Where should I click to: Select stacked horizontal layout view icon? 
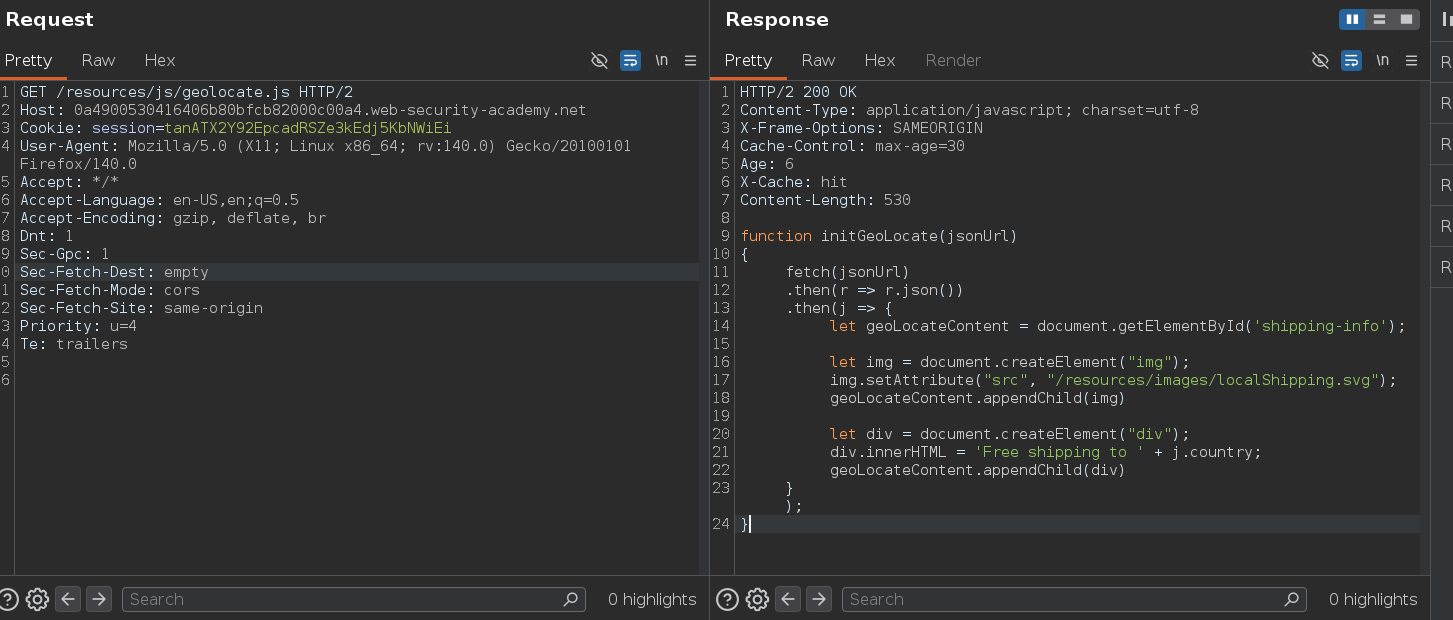(x=1379, y=19)
